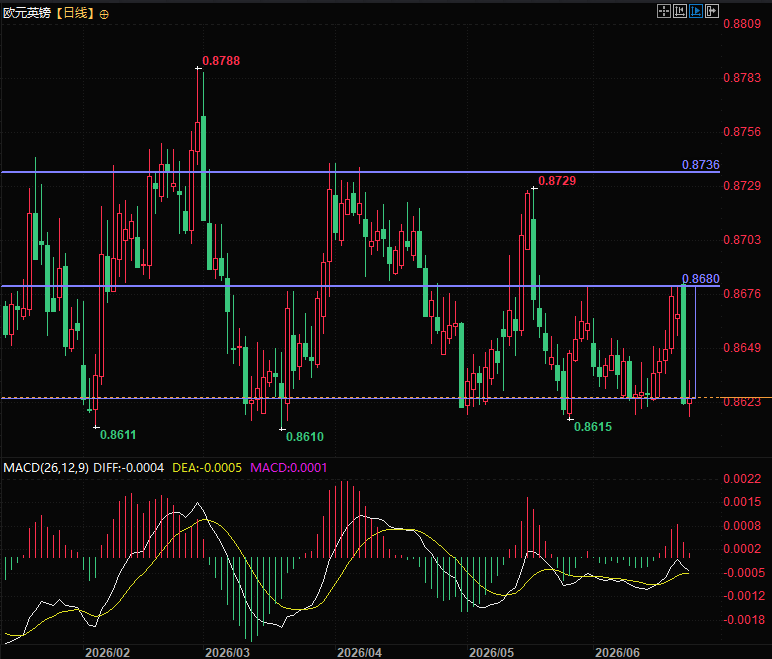Click the -0.0005 MACD axis label
772x659 pixels.
coord(743,573)
